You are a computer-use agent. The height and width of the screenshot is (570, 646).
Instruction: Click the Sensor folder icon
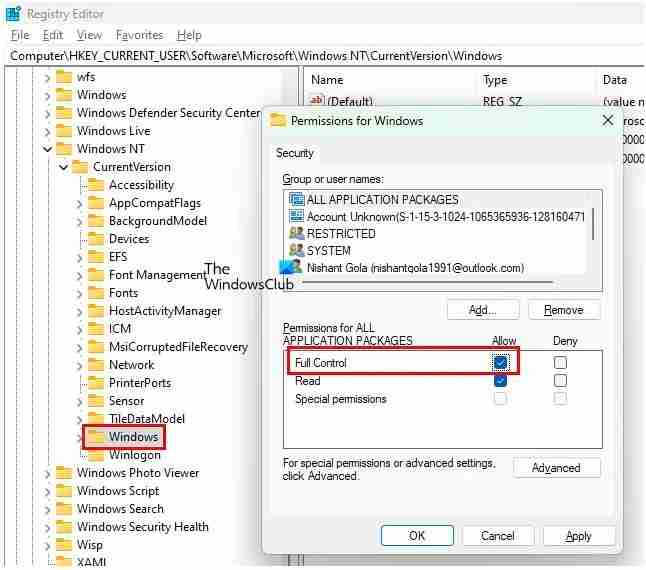(96, 401)
